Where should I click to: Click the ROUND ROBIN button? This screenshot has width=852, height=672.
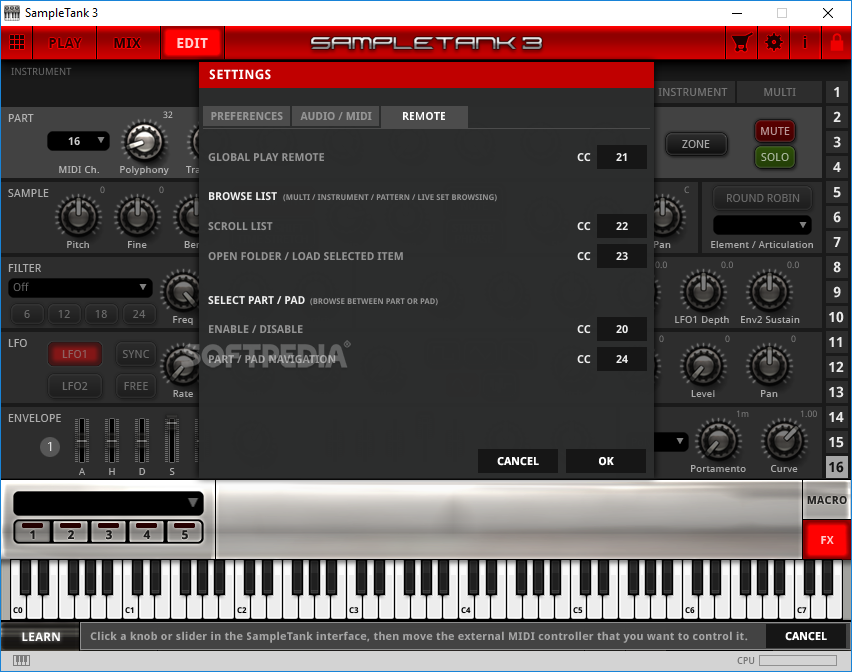(x=762, y=198)
